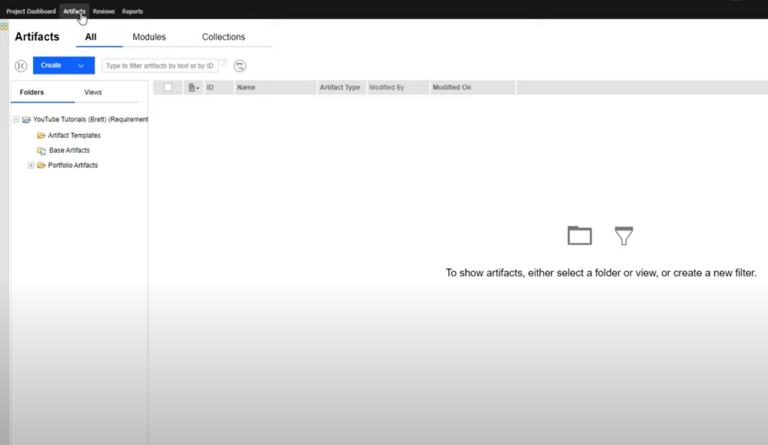Click the grid icon at top-left edge
This screenshot has width=768, height=445.
click(4, 26)
